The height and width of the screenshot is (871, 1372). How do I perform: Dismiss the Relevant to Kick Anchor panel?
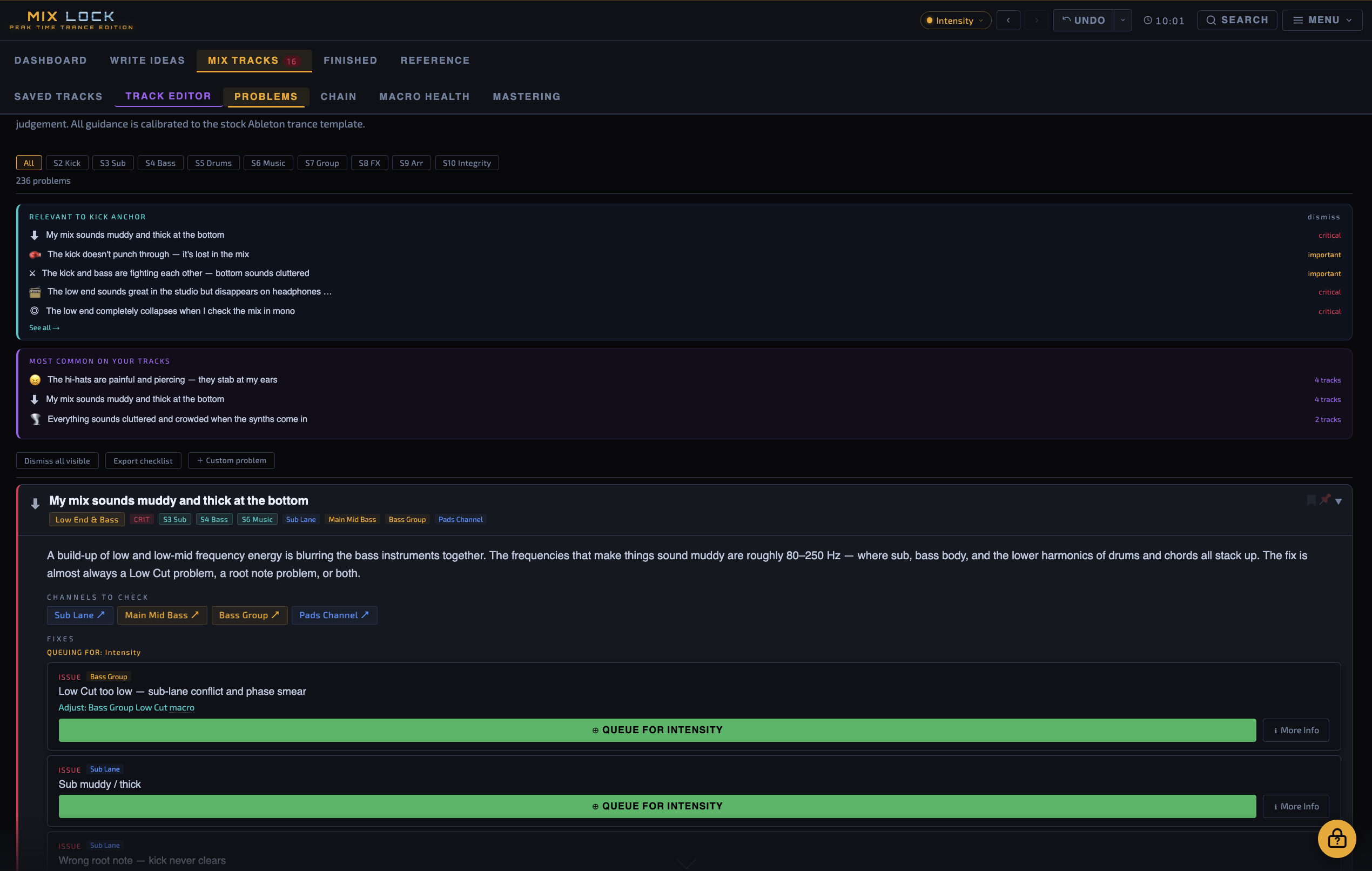(1323, 217)
